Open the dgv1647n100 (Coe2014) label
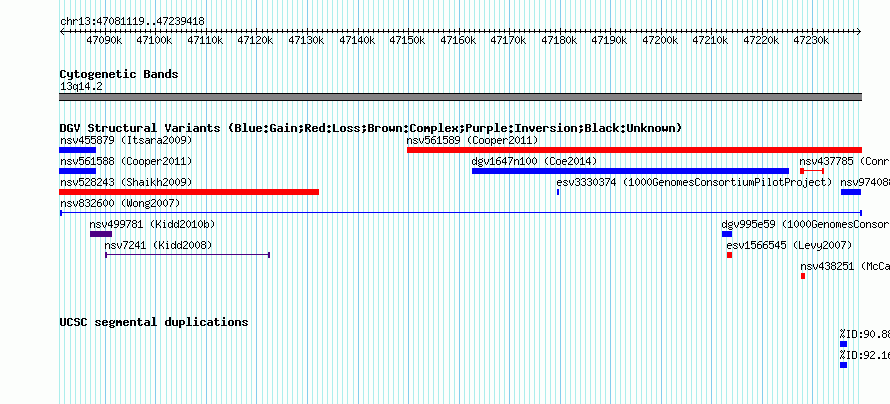Image resolution: width=890 pixels, height=404 pixels. tap(534, 162)
